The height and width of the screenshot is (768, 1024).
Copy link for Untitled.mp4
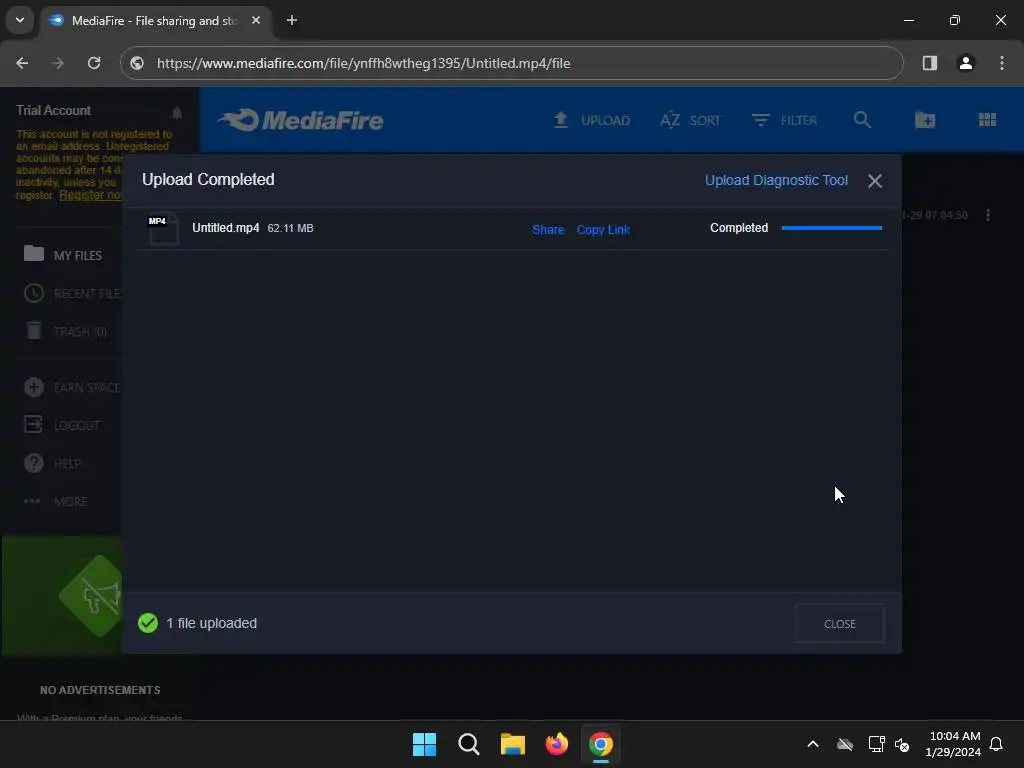tap(603, 229)
